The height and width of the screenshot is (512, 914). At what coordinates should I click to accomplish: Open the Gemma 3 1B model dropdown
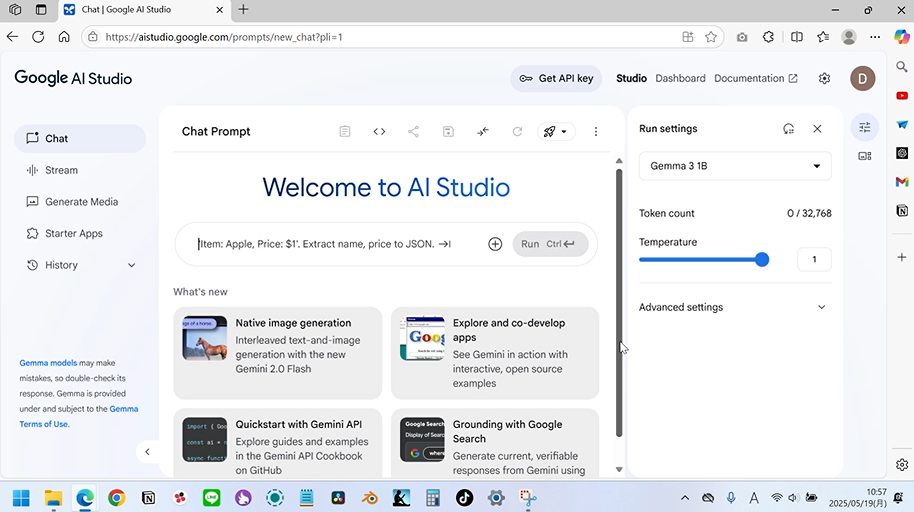click(735, 166)
